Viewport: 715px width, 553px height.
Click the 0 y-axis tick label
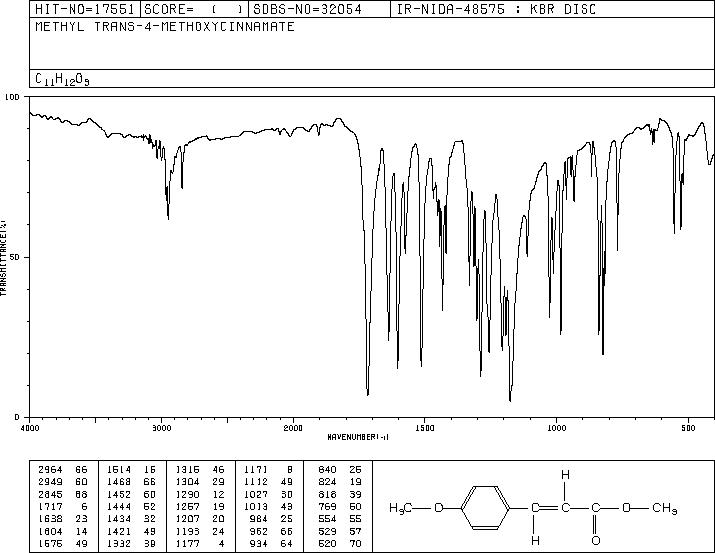[17, 417]
